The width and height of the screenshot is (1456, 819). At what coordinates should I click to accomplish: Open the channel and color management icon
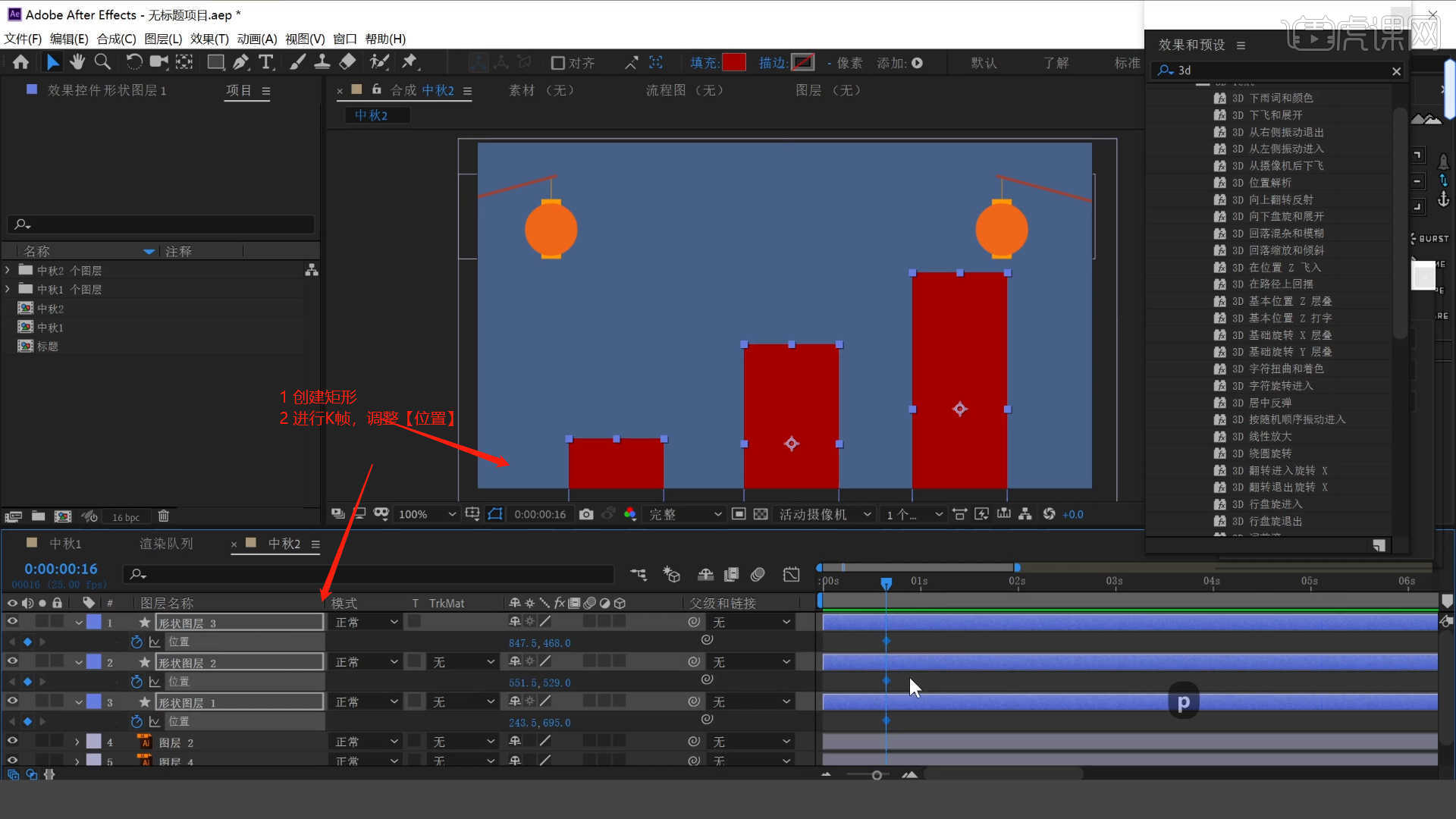click(x=629, y=514)
